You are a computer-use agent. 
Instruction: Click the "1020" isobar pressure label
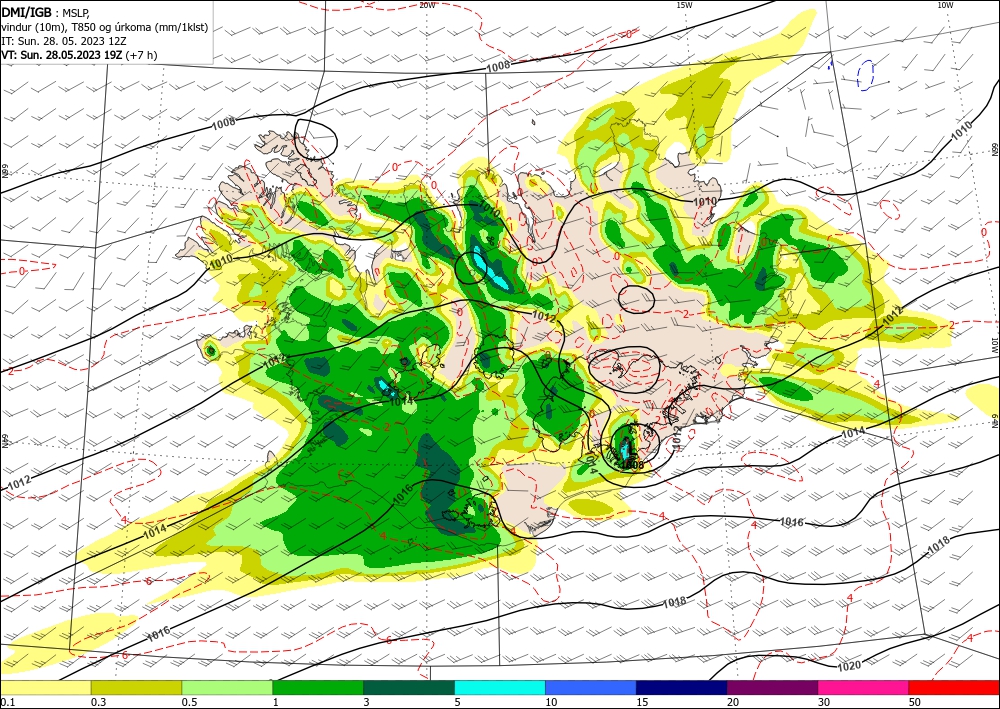(x=848, y=666)
